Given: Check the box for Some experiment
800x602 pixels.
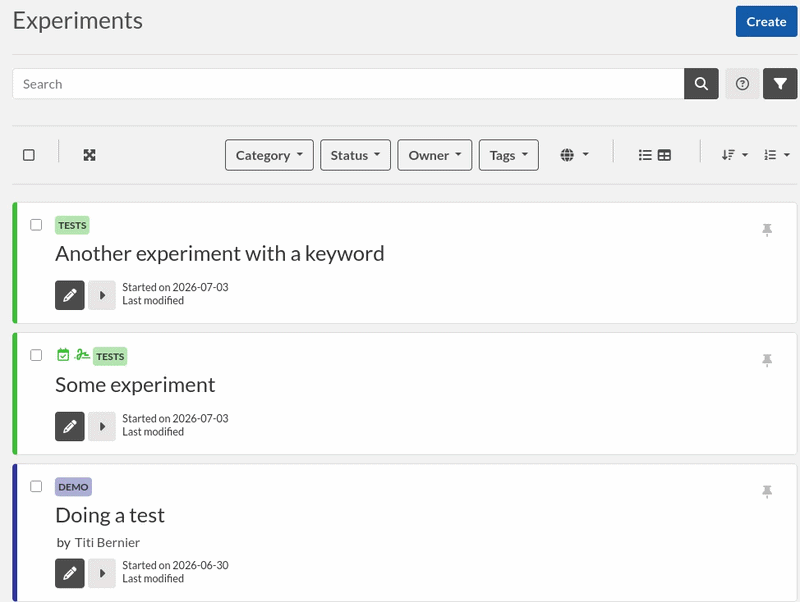Looking at the screenshot, I should pos(36,355).
